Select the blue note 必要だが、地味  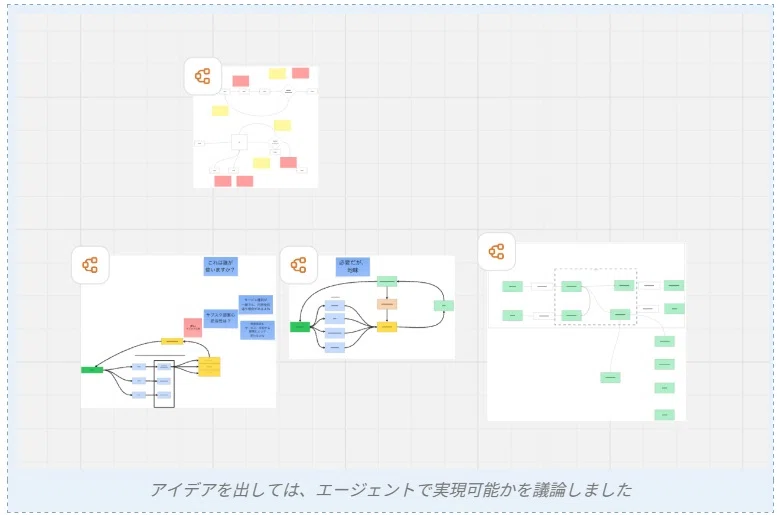tap(352, 267)
